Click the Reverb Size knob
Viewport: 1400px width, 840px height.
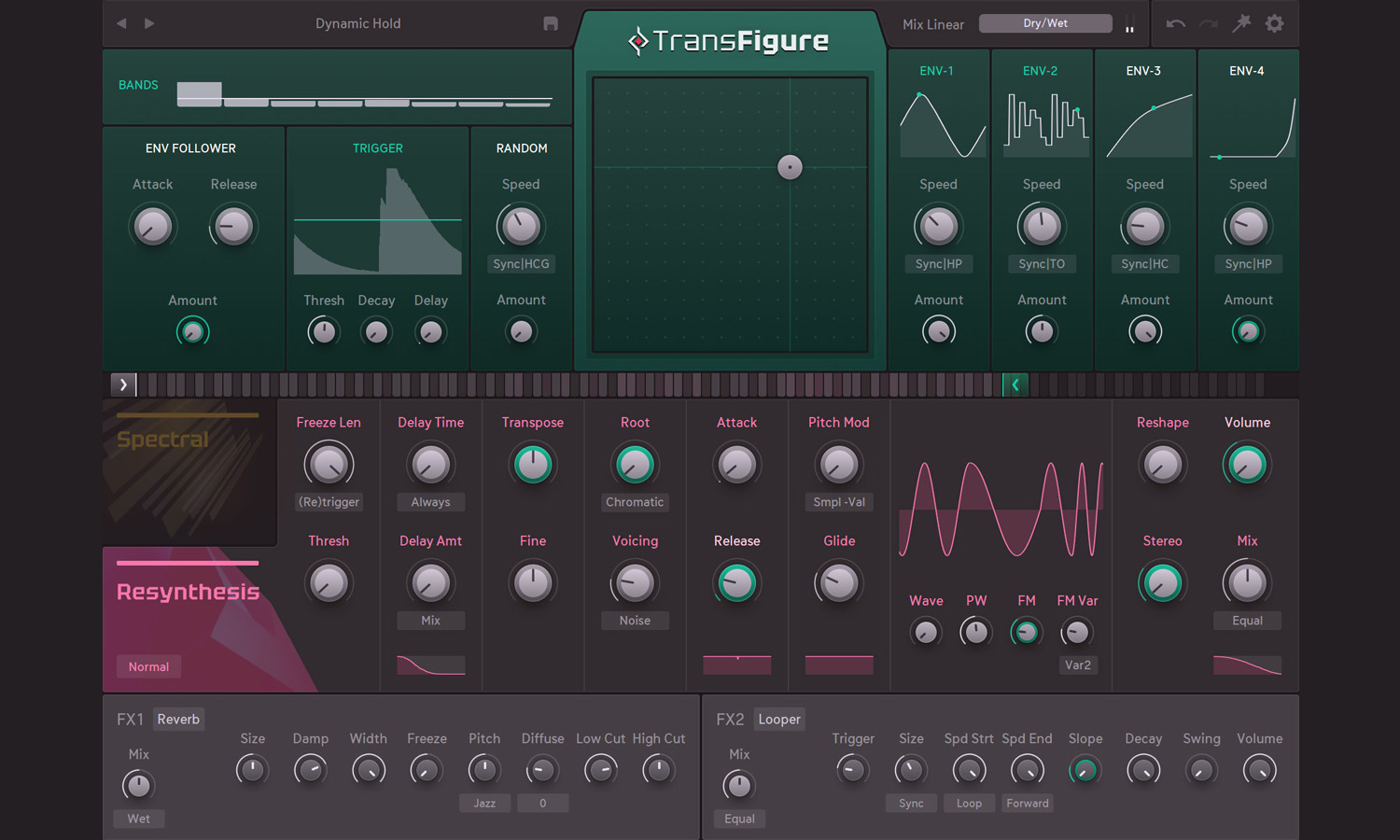point(252,770)
